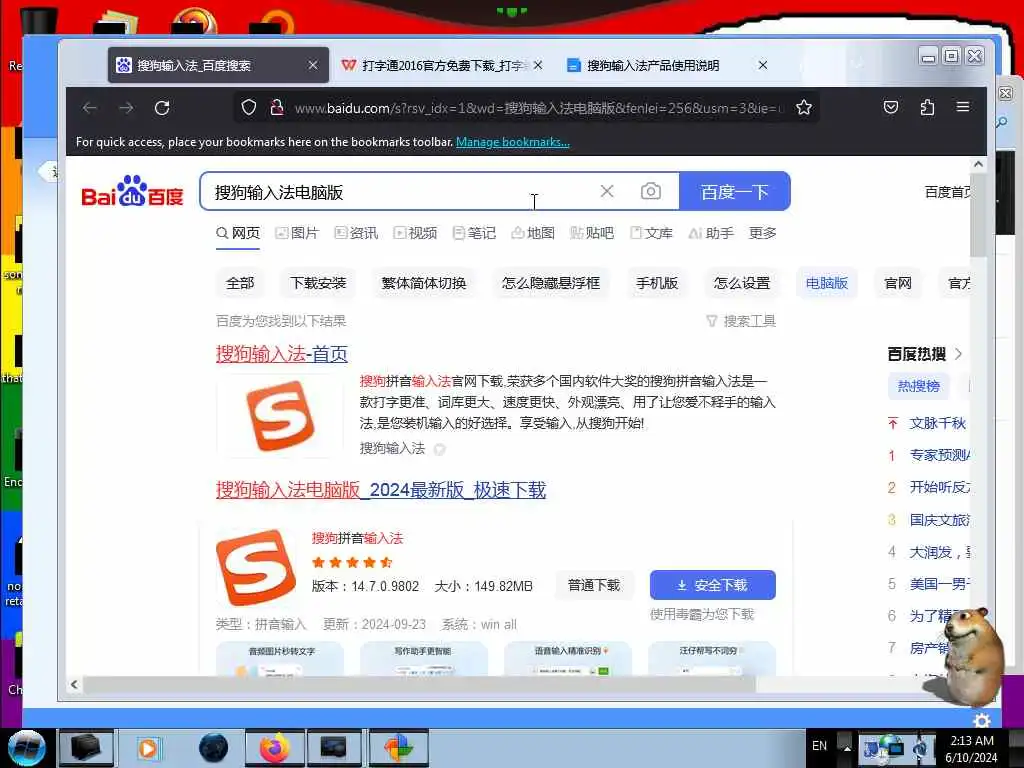
Task: Filter results by 怎么设置
Action: pos(742,283)
